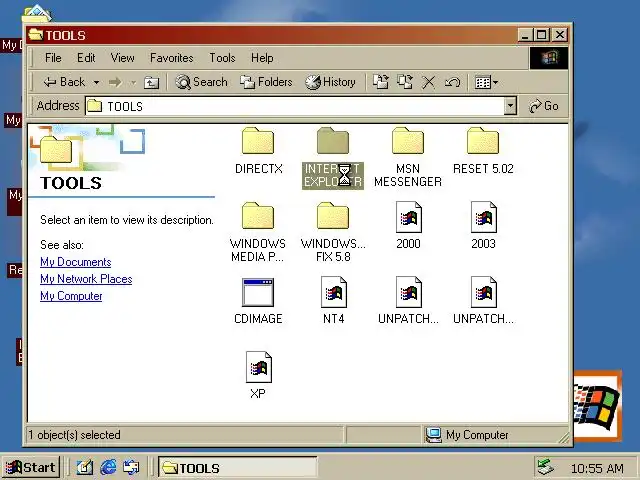
Task: Expand the Address bar dropdown
Action: coord(510,106)
